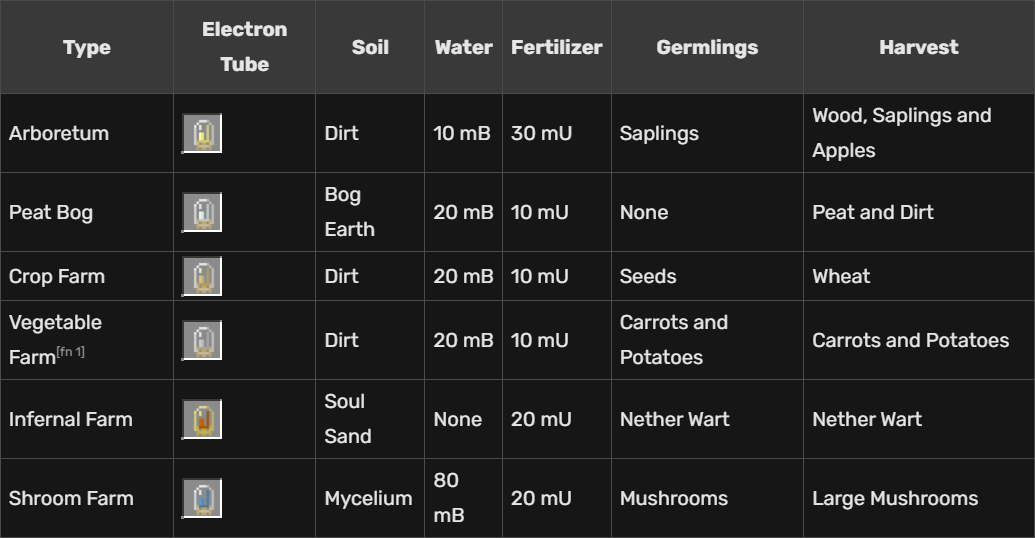The width and height of the screenshot is (1035, 538).
Task: Select the Peat Bog row label
Action: pyautogui.click(x=51, y=213)
